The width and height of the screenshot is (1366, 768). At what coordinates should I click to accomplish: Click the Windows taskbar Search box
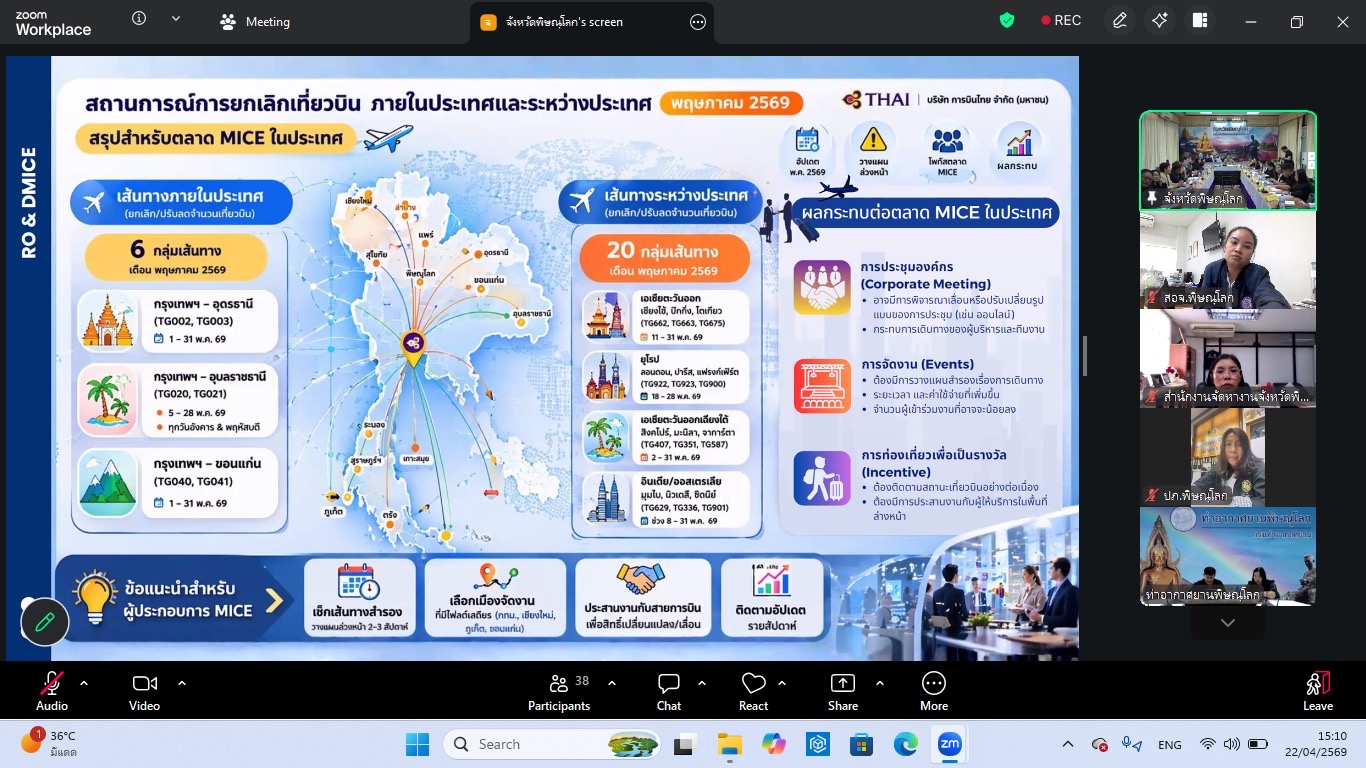point(553,744)
